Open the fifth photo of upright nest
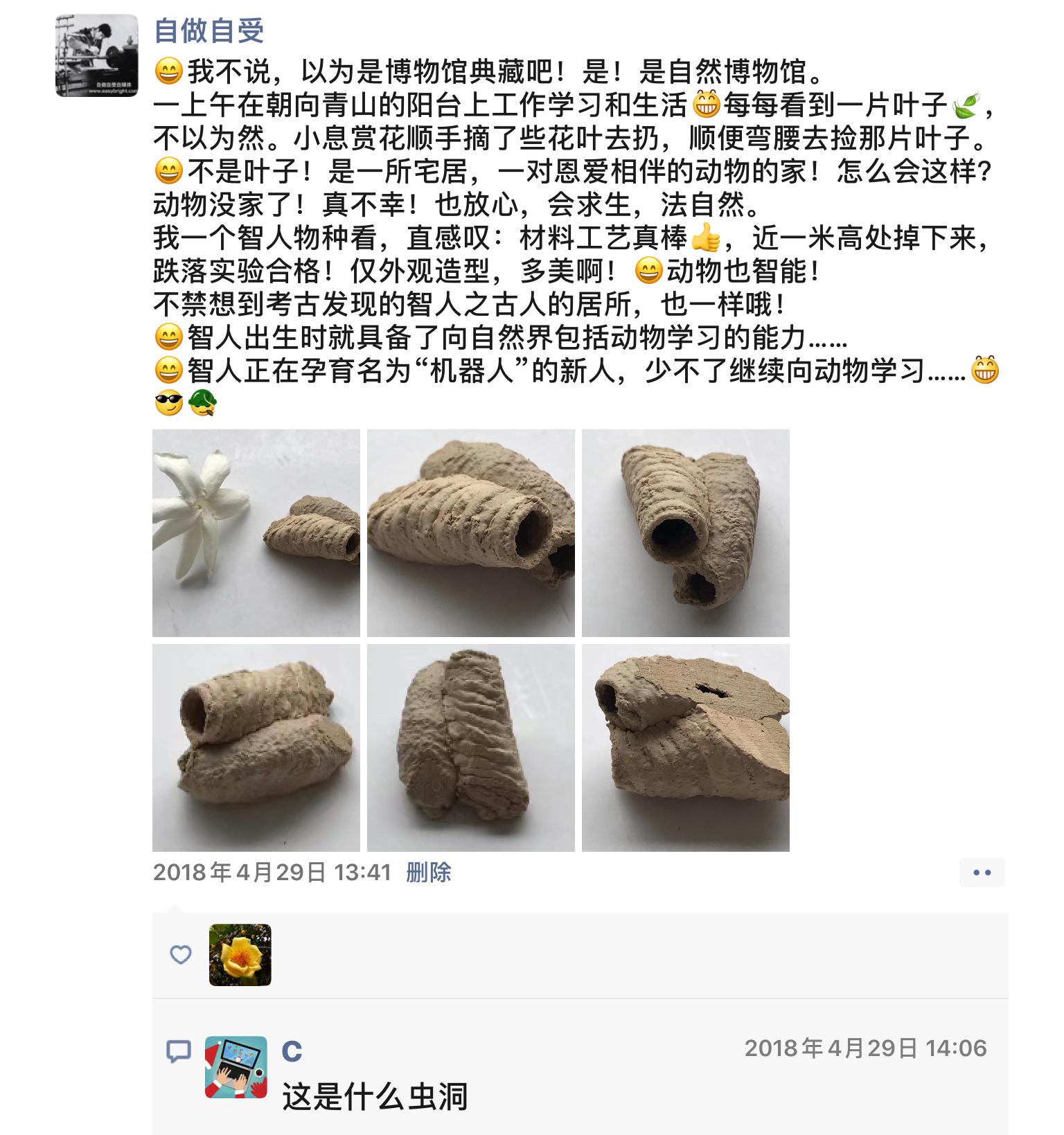Screen dimensions: 1064x1135 471,747
